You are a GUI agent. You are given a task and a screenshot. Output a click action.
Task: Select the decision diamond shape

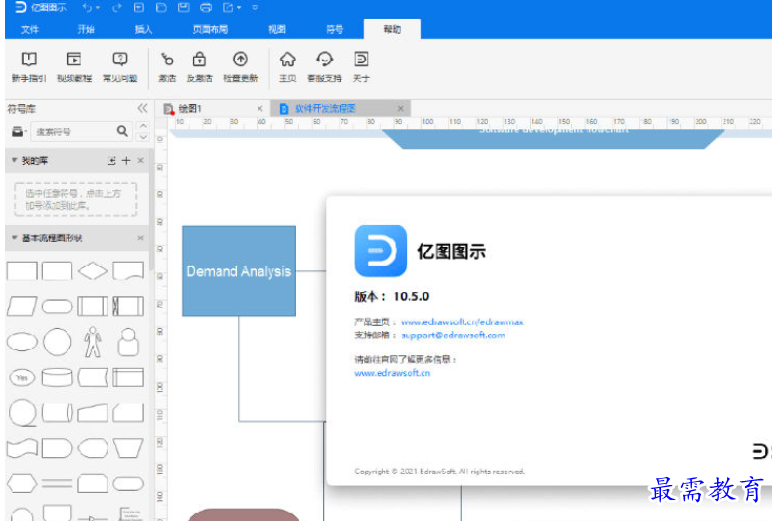93,271
